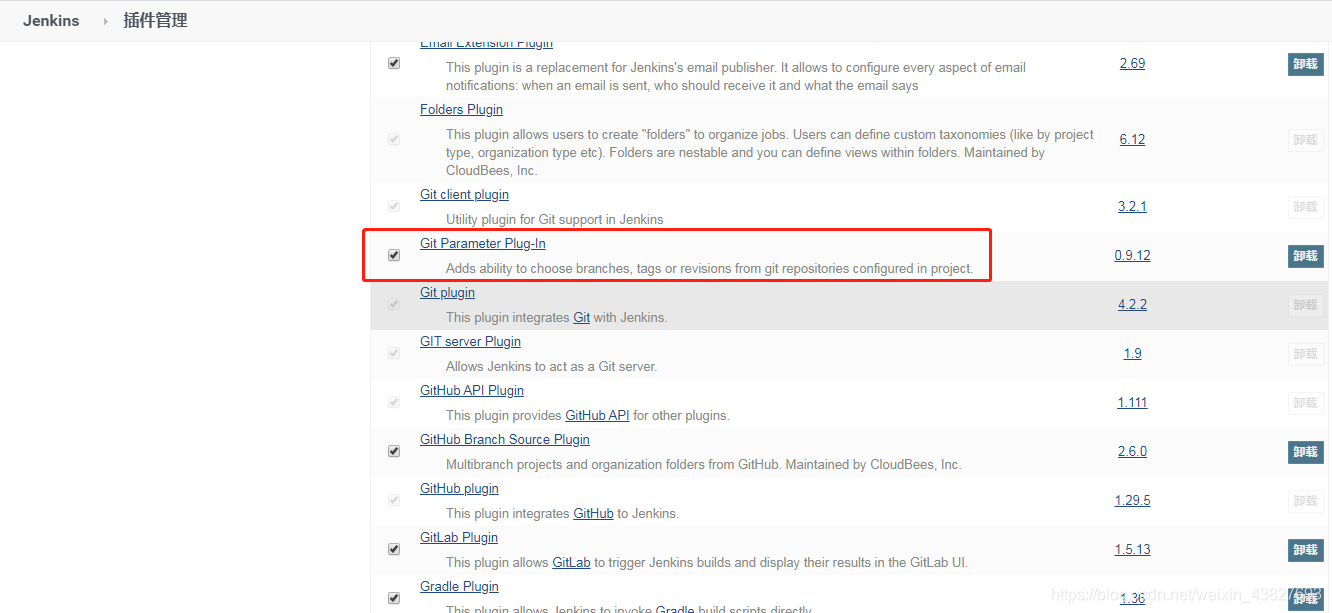The height and width of the screenshot is (613, 1332).
Task: Toggle the Git Parameter Plug-In checkbox
Action: click(x=394, y=255)
